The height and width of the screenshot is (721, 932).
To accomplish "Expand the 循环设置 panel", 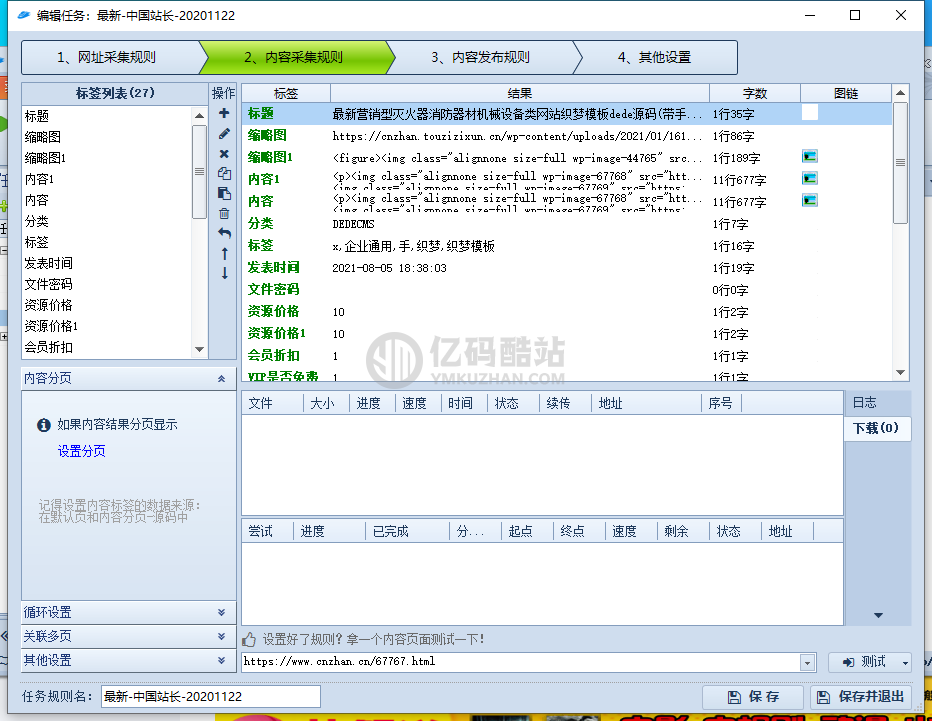I will coord(221,612).
